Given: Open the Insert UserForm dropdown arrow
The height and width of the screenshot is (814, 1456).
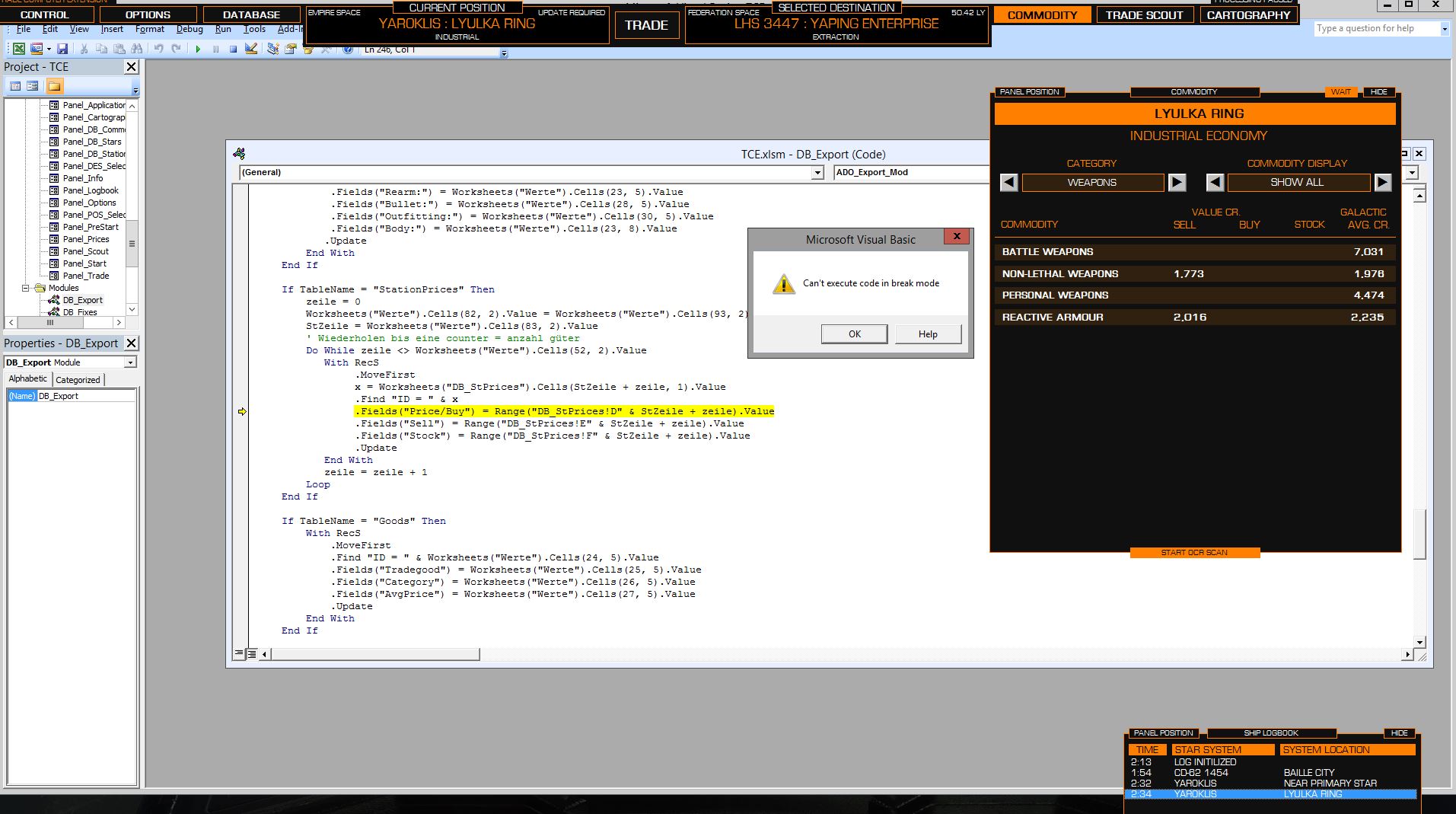Looking at the screenshot, I should point(47,49).
